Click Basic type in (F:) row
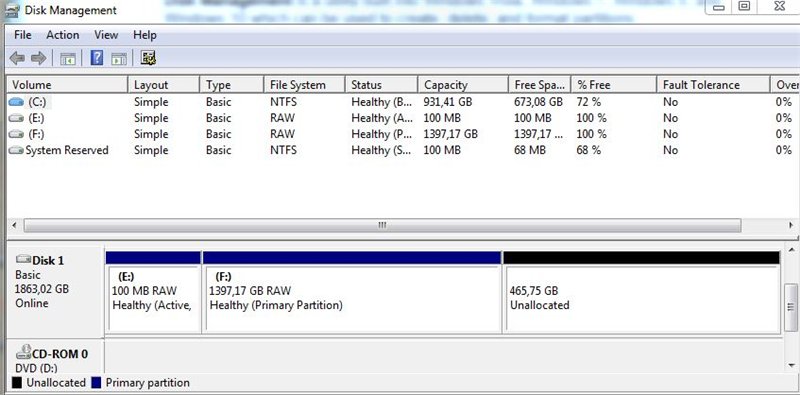 pos(218,134)
